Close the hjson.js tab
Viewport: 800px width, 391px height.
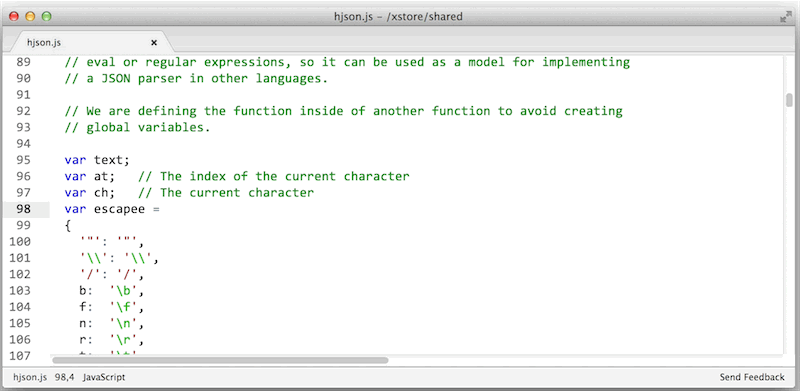click(x=154, y=43)
